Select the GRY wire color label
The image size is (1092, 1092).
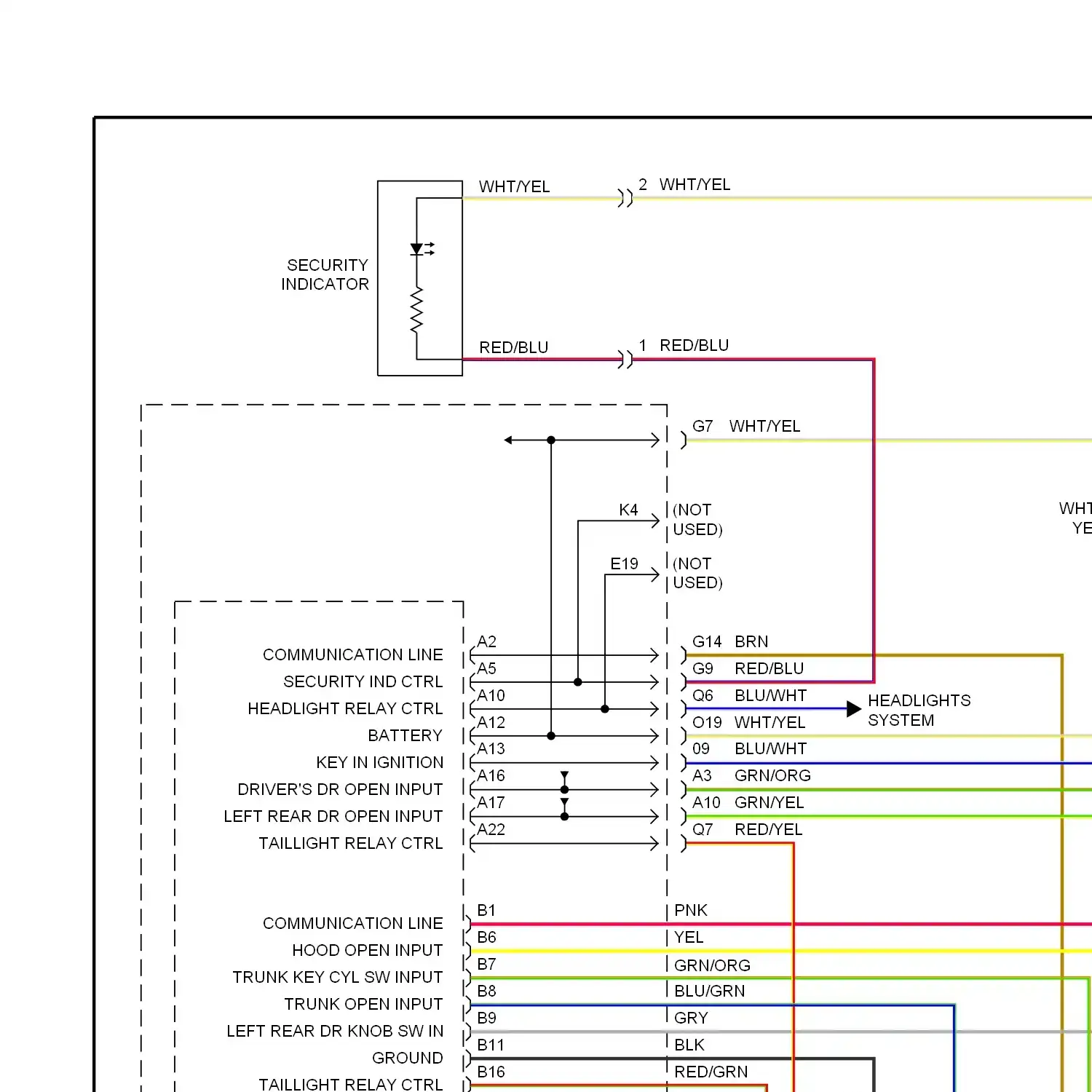691,1018
